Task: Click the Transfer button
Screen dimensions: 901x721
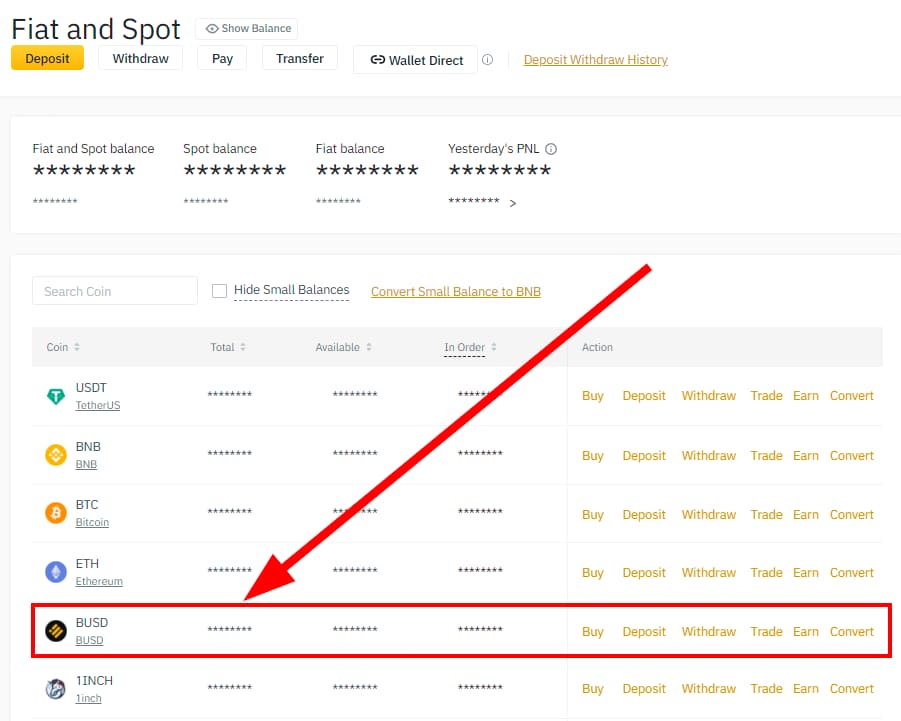Action: [x=299, y=58]
